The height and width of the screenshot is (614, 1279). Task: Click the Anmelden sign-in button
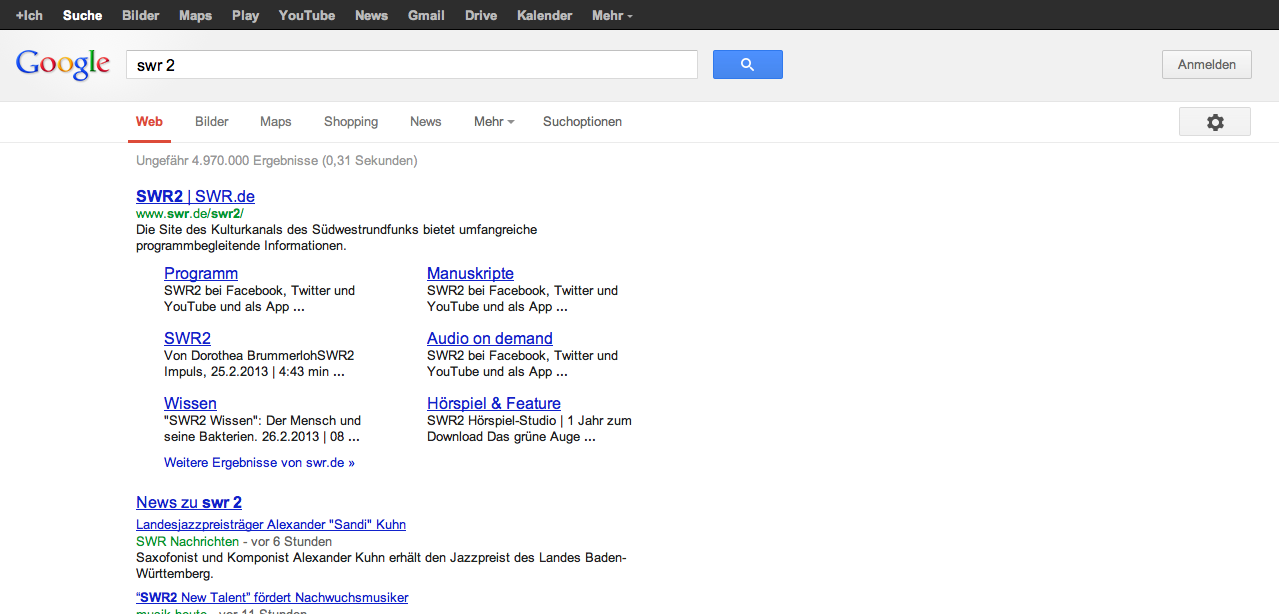click(1206, 65)
